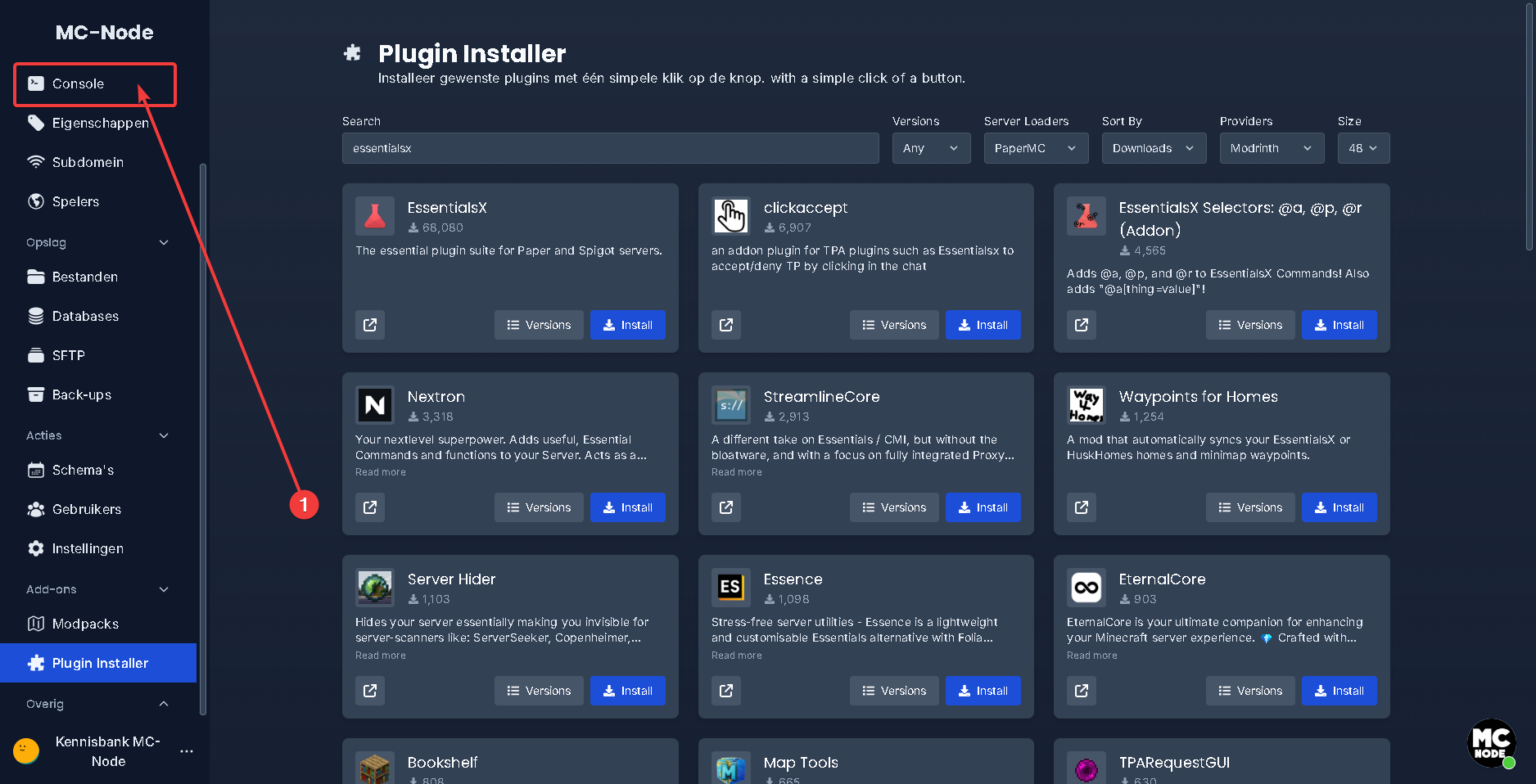Viewport: 1536px width, 784px height.
Task: Expand Read more under EternalCore description
Action: pyautogui.click(x=1092, y=656)
